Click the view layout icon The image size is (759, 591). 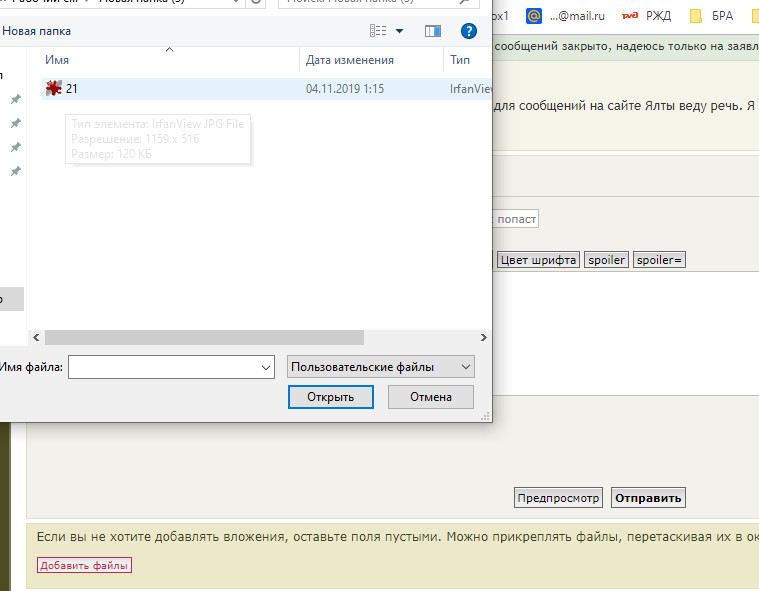coord(377,31)
